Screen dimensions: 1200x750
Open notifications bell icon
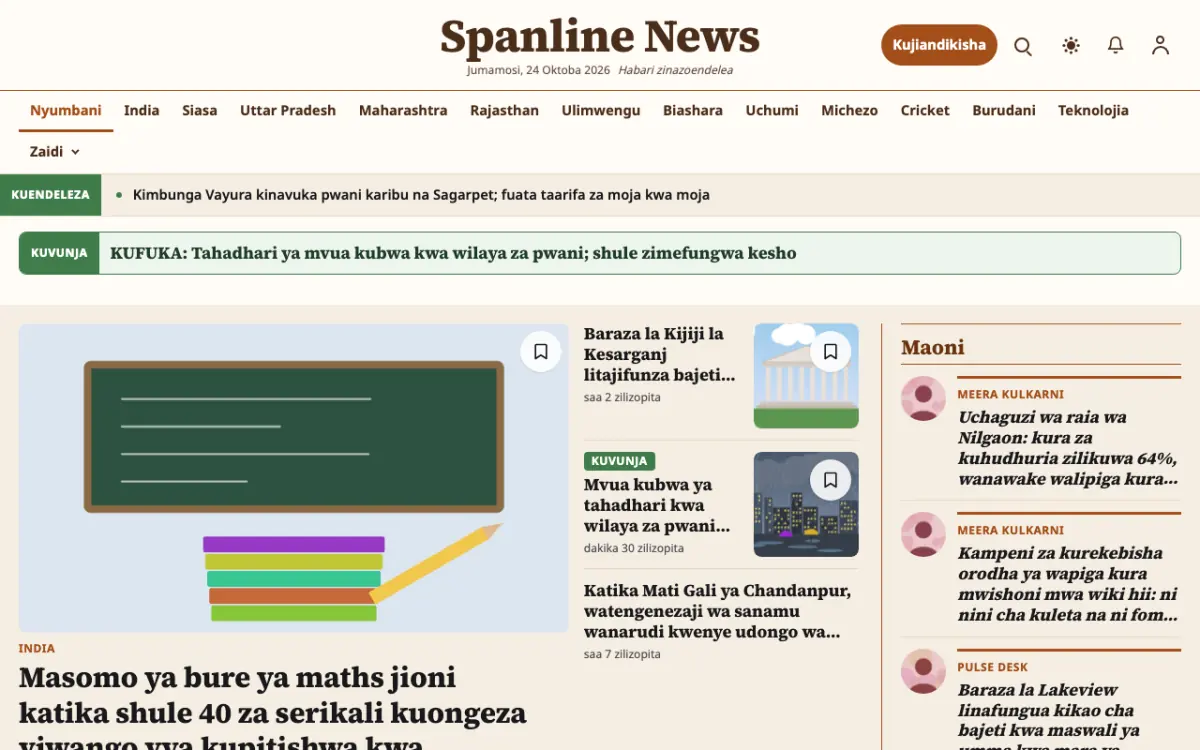click(x=1115, y=45)
